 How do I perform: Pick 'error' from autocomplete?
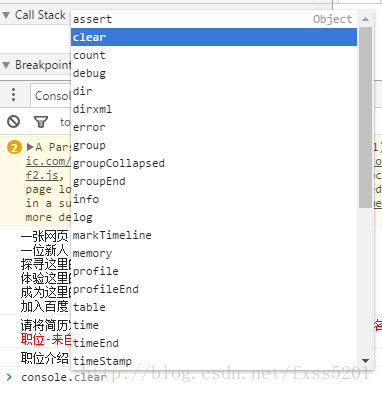(x=214, y=127)
